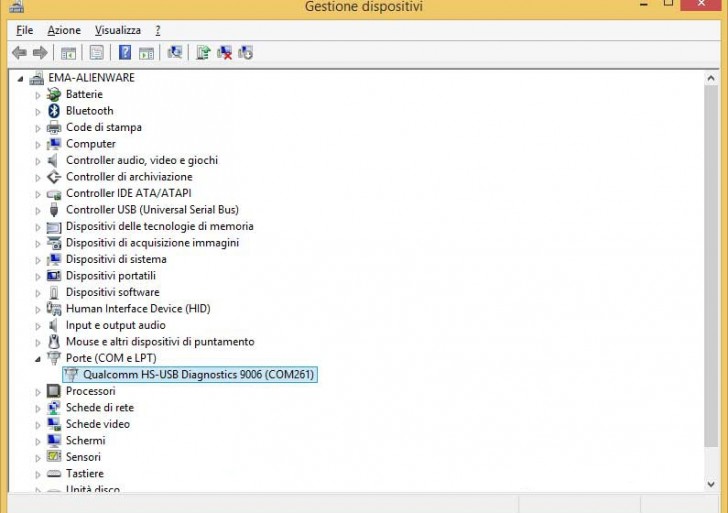Expand the Dispositivi software node
This screenshot has height=513, width=728.
point(38,293)
